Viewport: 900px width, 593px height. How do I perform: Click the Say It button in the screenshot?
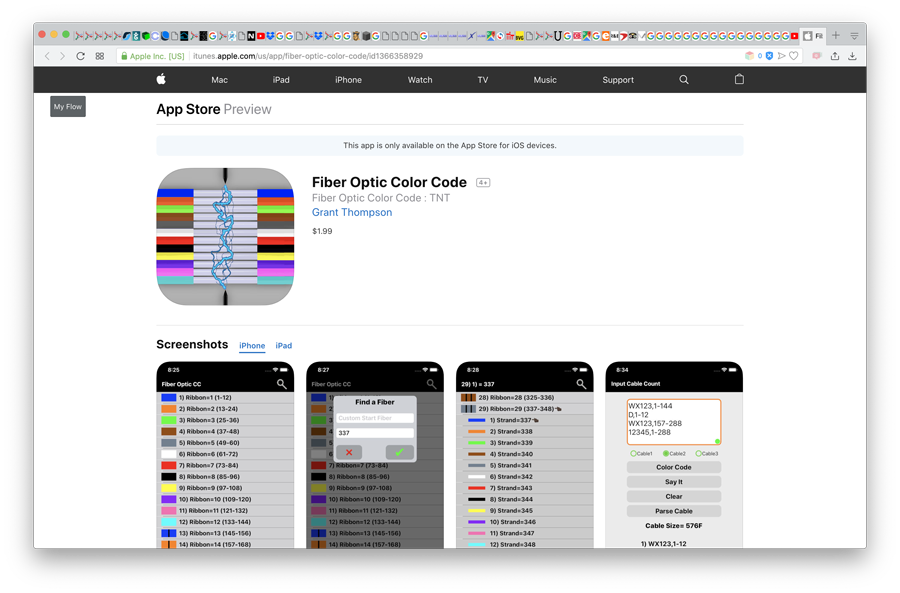(x=673, y=482)
